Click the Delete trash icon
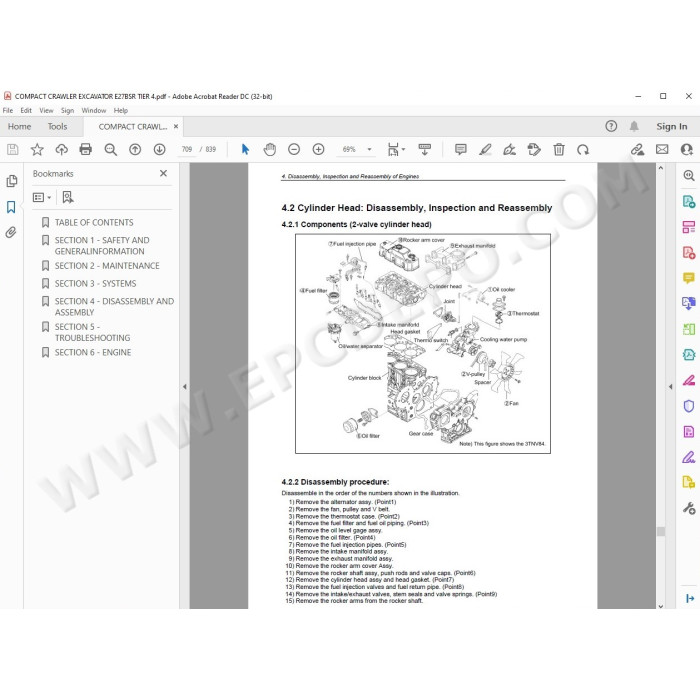The image size is (700, 700). (559, 150)
